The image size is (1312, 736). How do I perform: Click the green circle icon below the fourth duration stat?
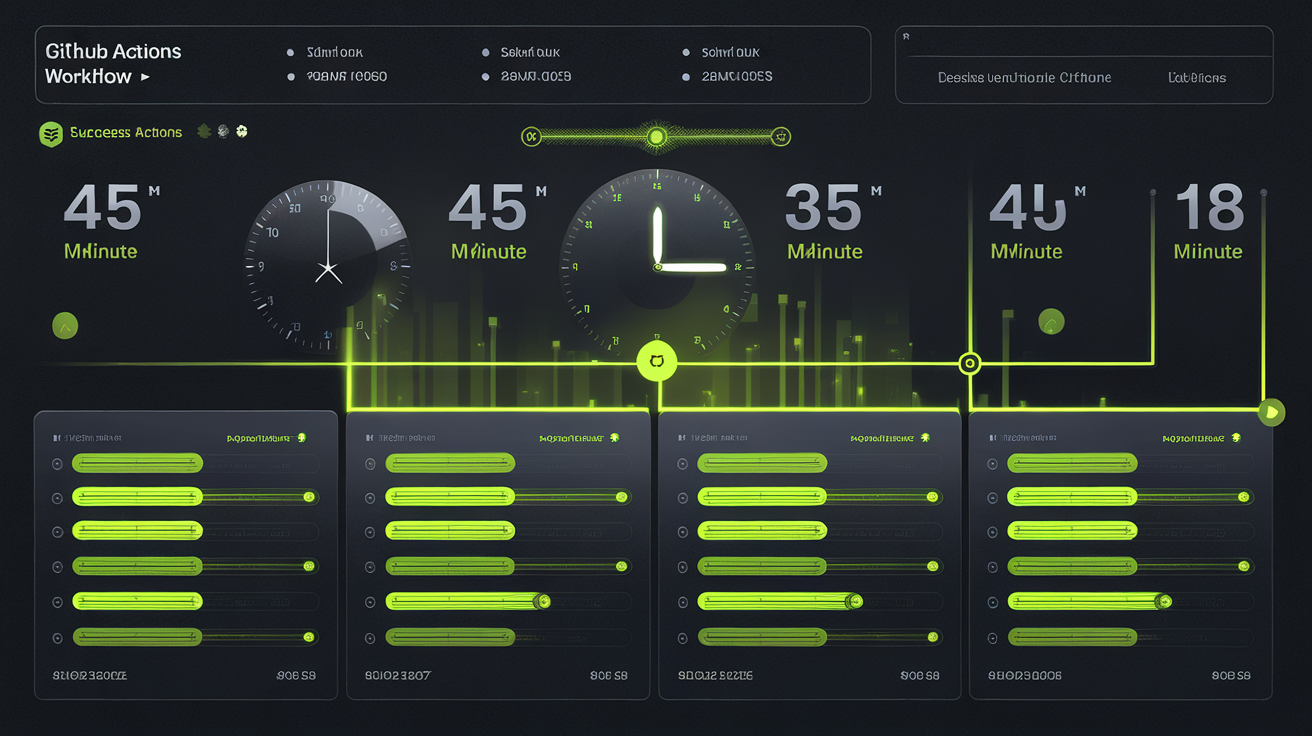click(x=1051, y=322)
